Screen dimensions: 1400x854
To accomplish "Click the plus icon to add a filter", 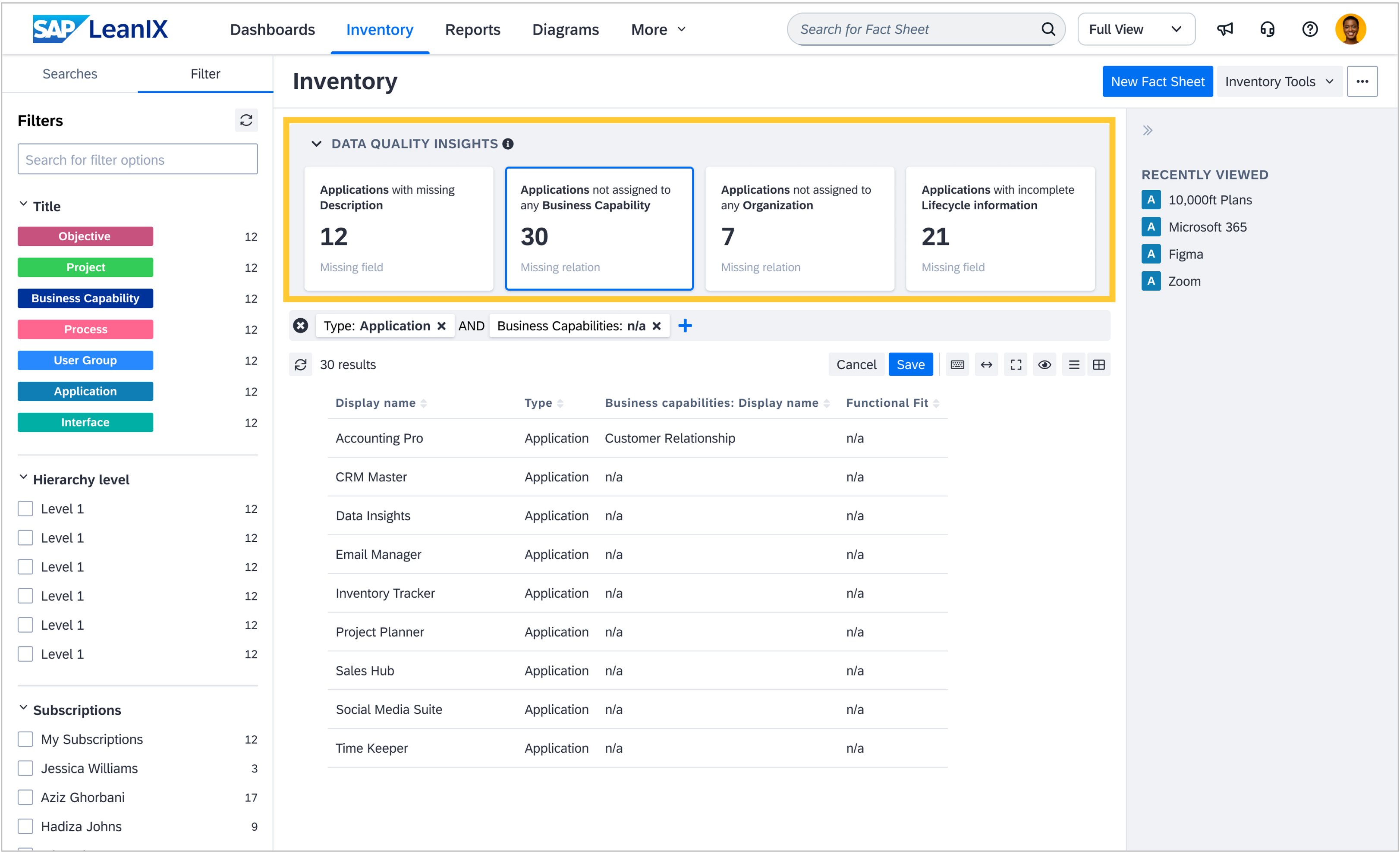I will pos(685,326).
